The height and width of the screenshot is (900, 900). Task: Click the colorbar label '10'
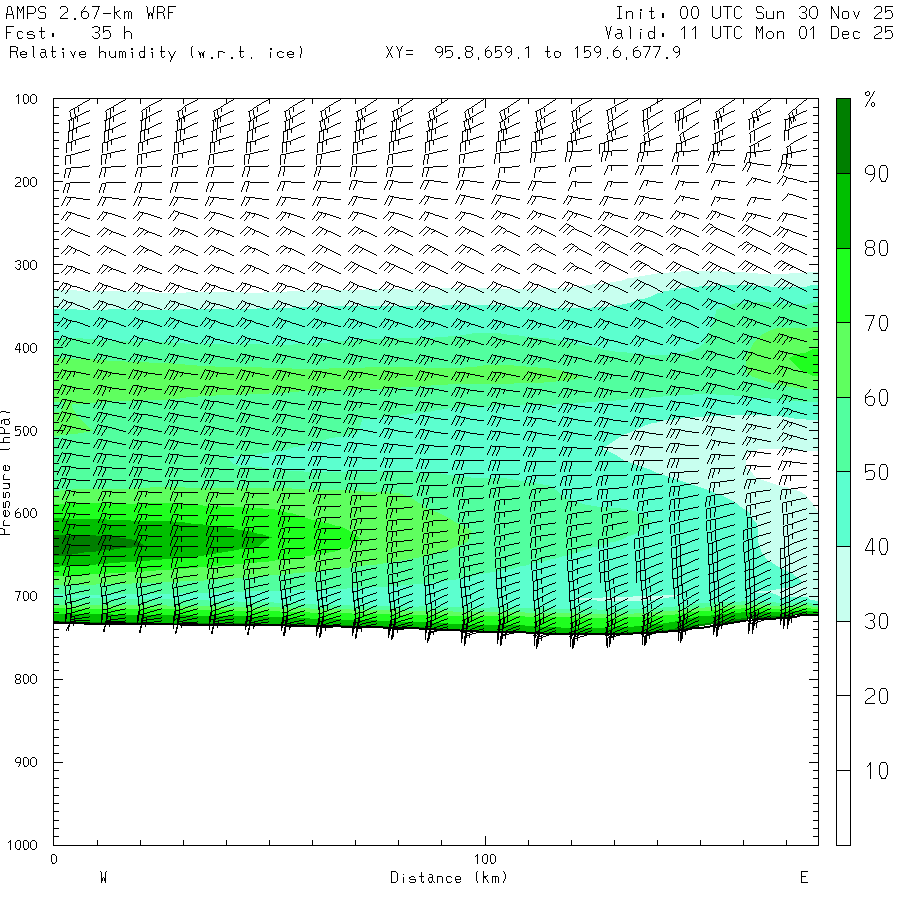tap(876, 771)
